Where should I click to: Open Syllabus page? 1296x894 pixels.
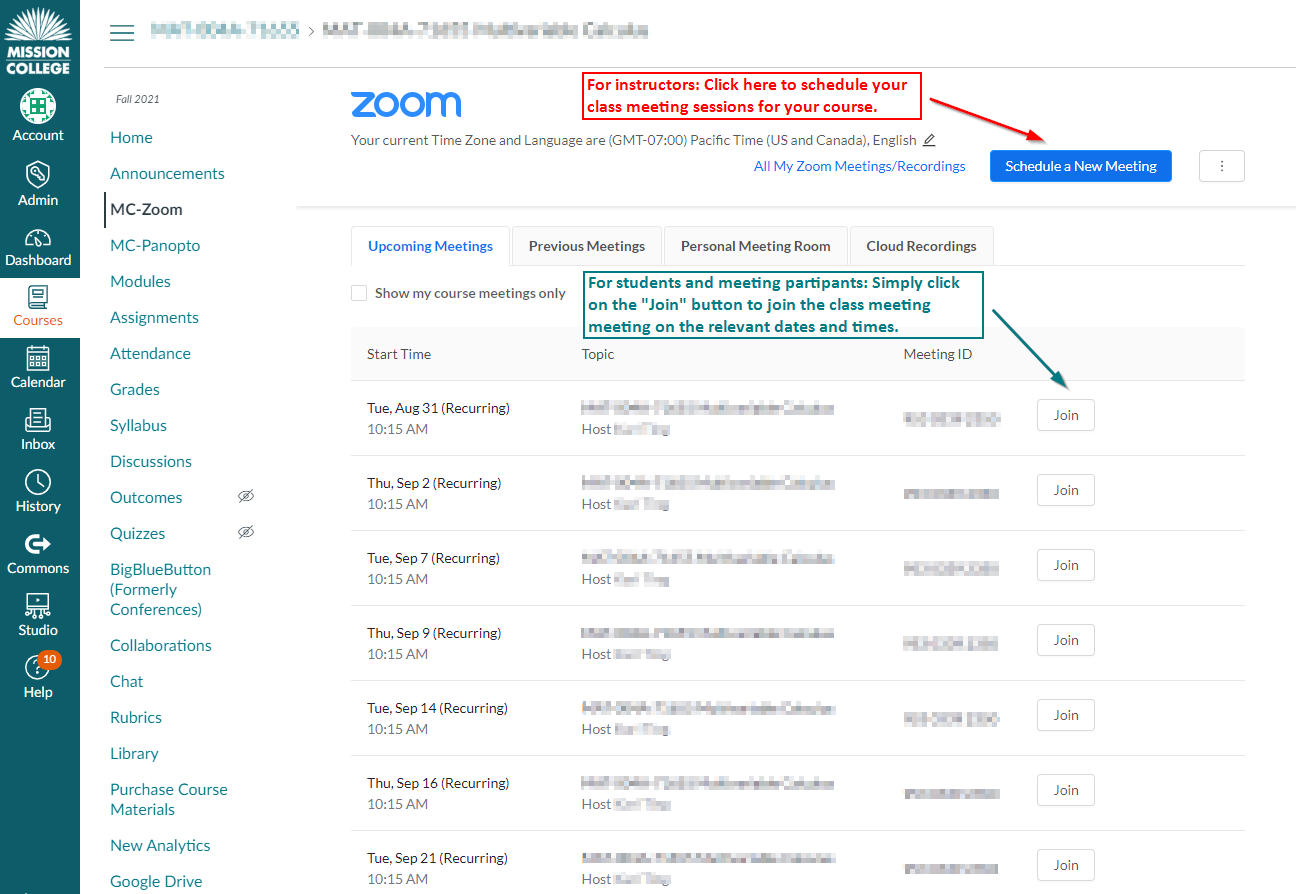coord(138,425)
